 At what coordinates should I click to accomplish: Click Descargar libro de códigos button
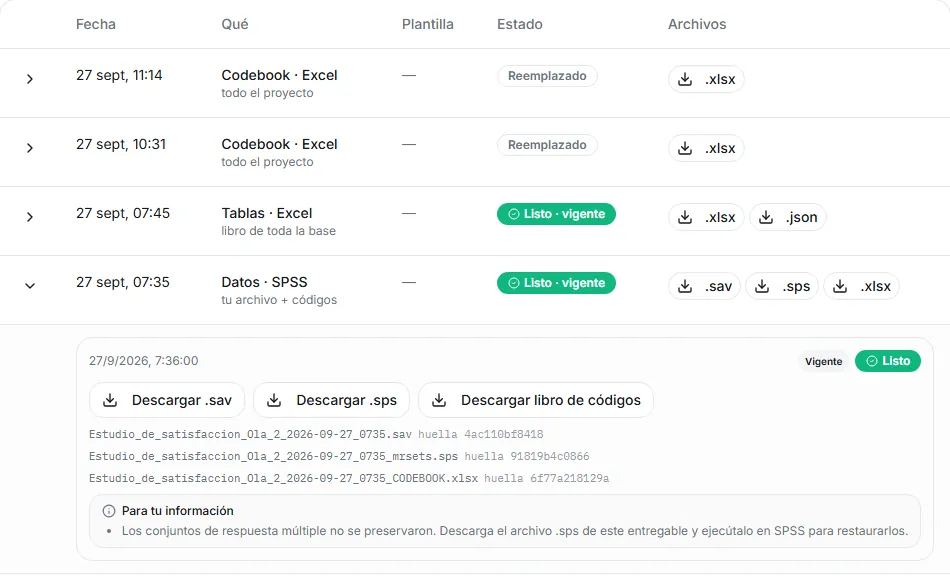coord(536,400)
